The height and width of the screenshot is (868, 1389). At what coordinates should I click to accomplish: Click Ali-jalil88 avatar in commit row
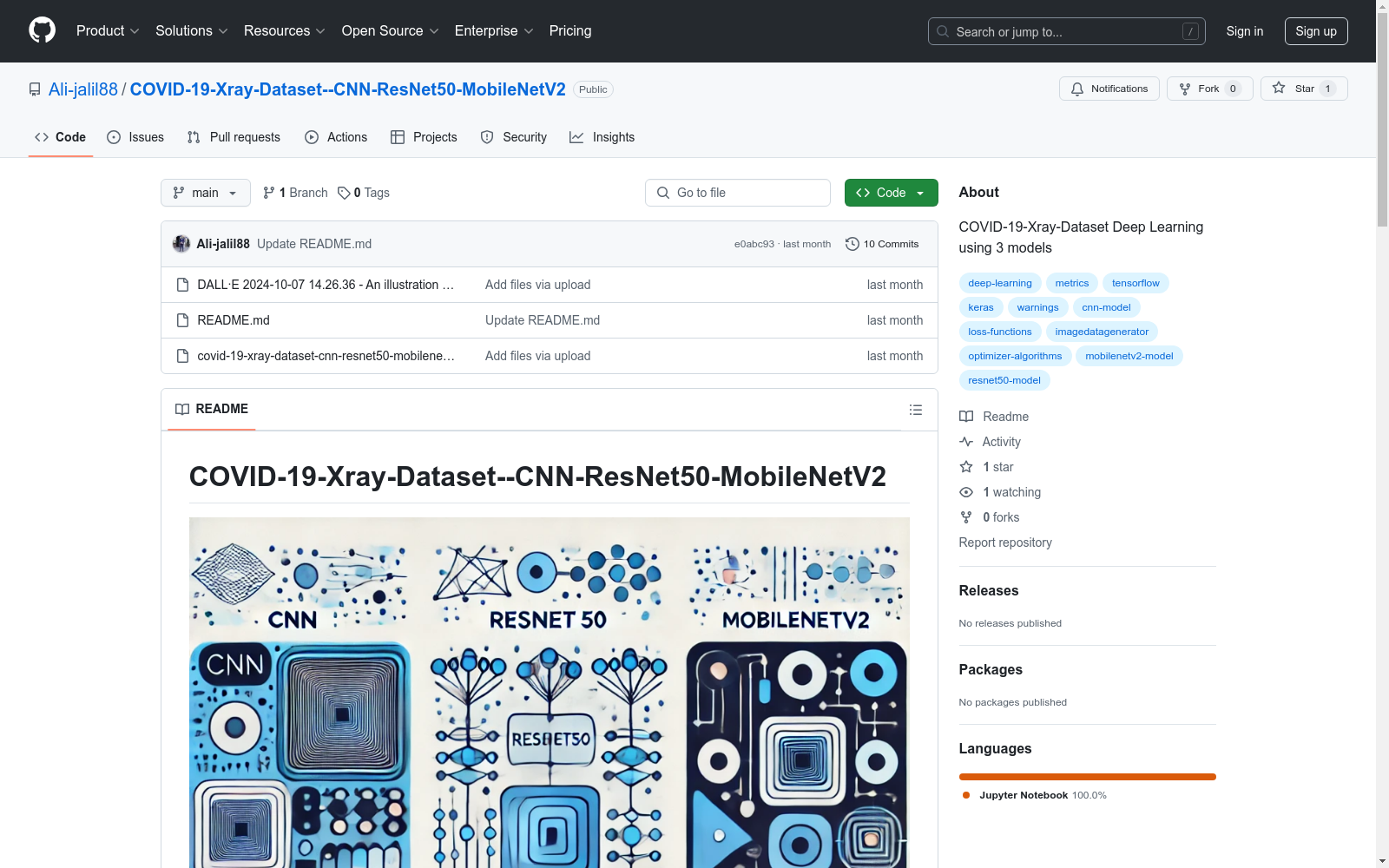click(x=181, y=244)
